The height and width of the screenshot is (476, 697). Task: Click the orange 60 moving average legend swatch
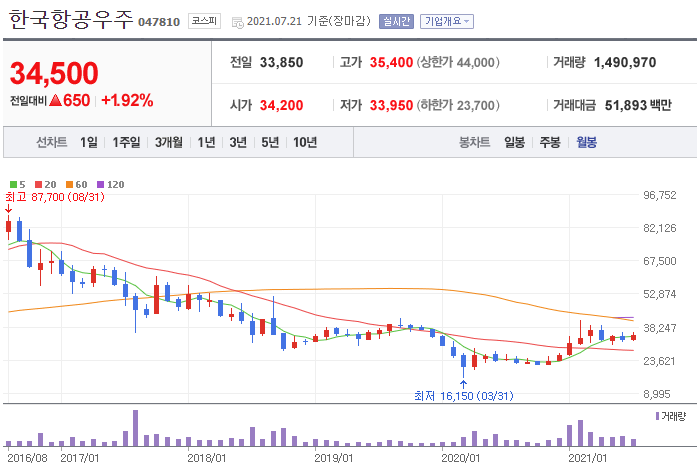click(x=69, y=184)
